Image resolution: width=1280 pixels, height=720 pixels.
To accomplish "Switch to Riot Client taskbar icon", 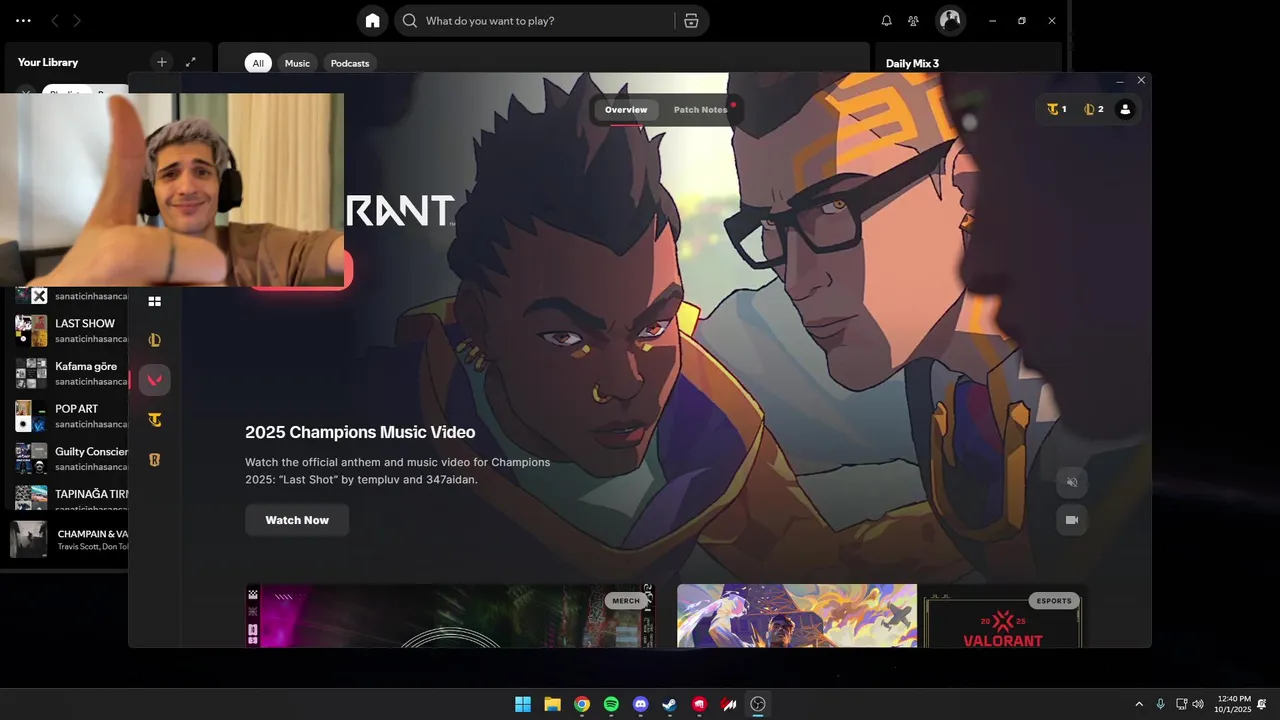I will coord(700,704).
